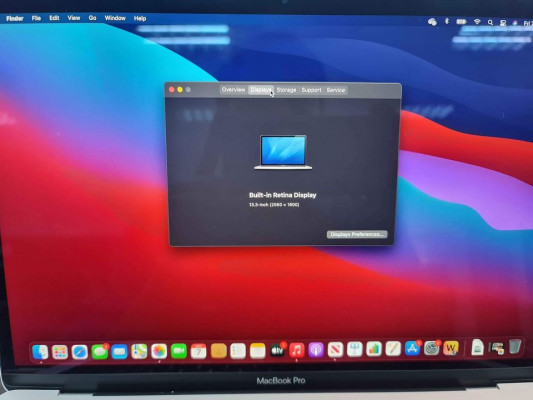Open the Finder menu
Viewport: 533px width, 400px height.
coord(15,18)
